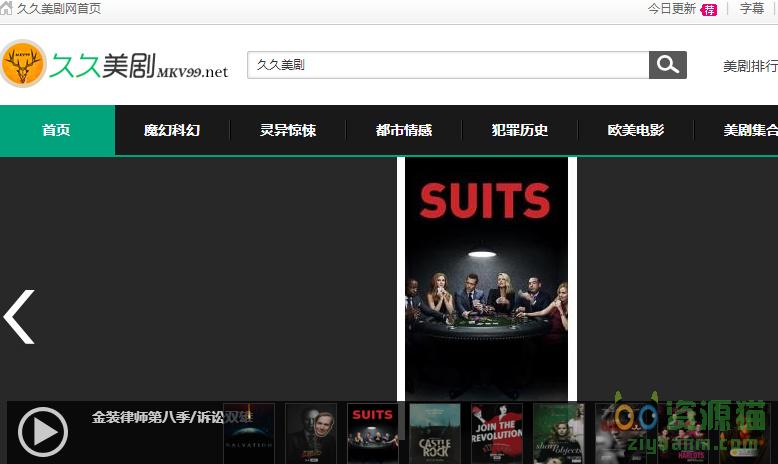Open the 魔幻科幻 category

(172, 130)
